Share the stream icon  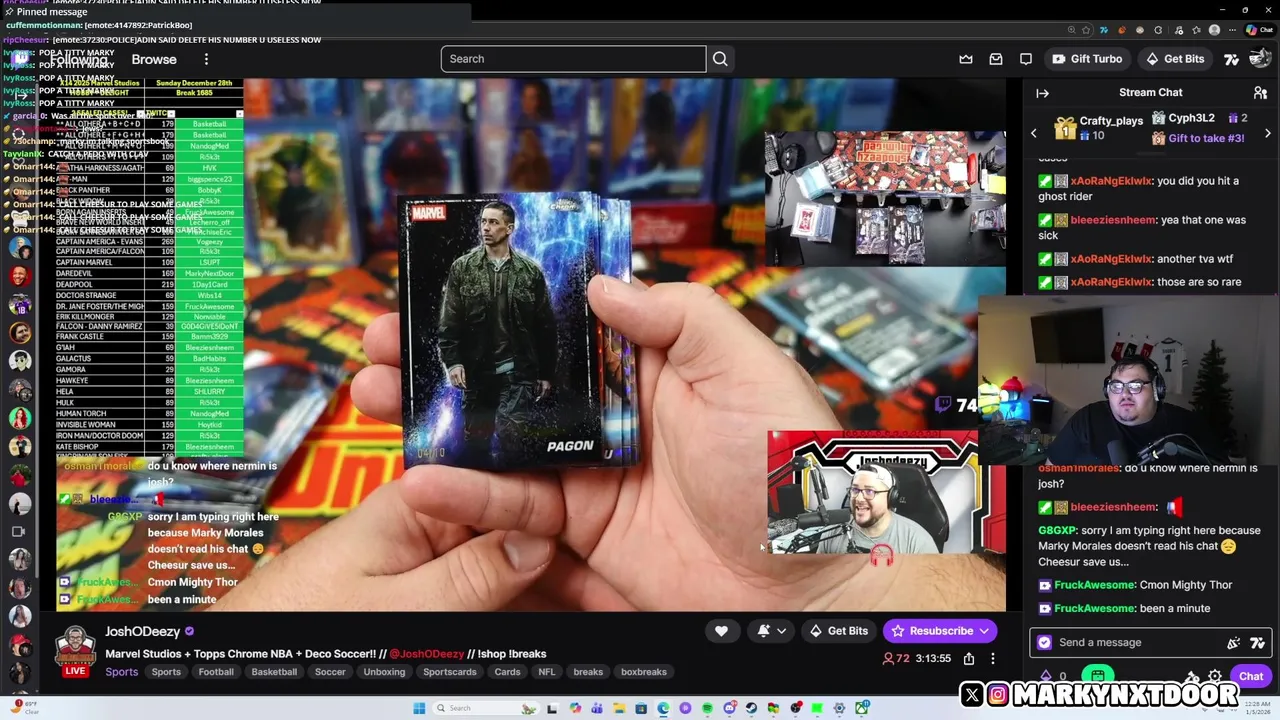(x=969, y=658)
